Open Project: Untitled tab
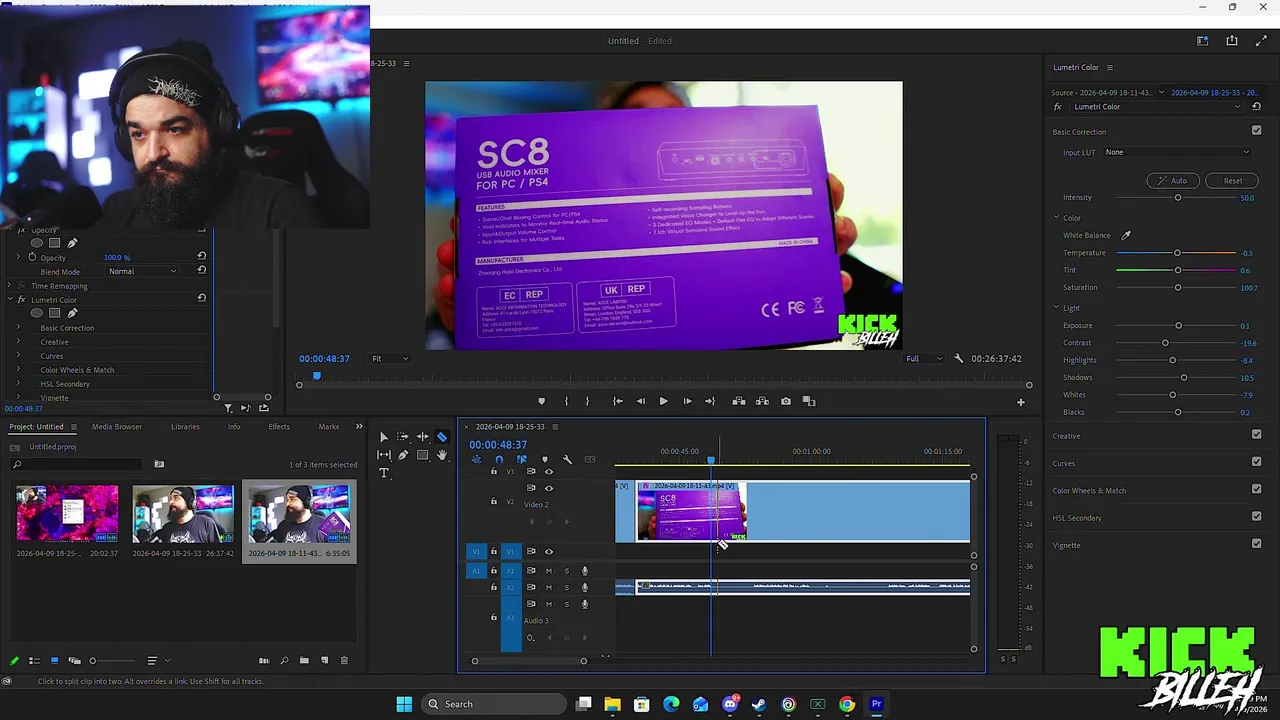Image resolution: width=1280 pixels, height=720 pixels. point(36,427)
